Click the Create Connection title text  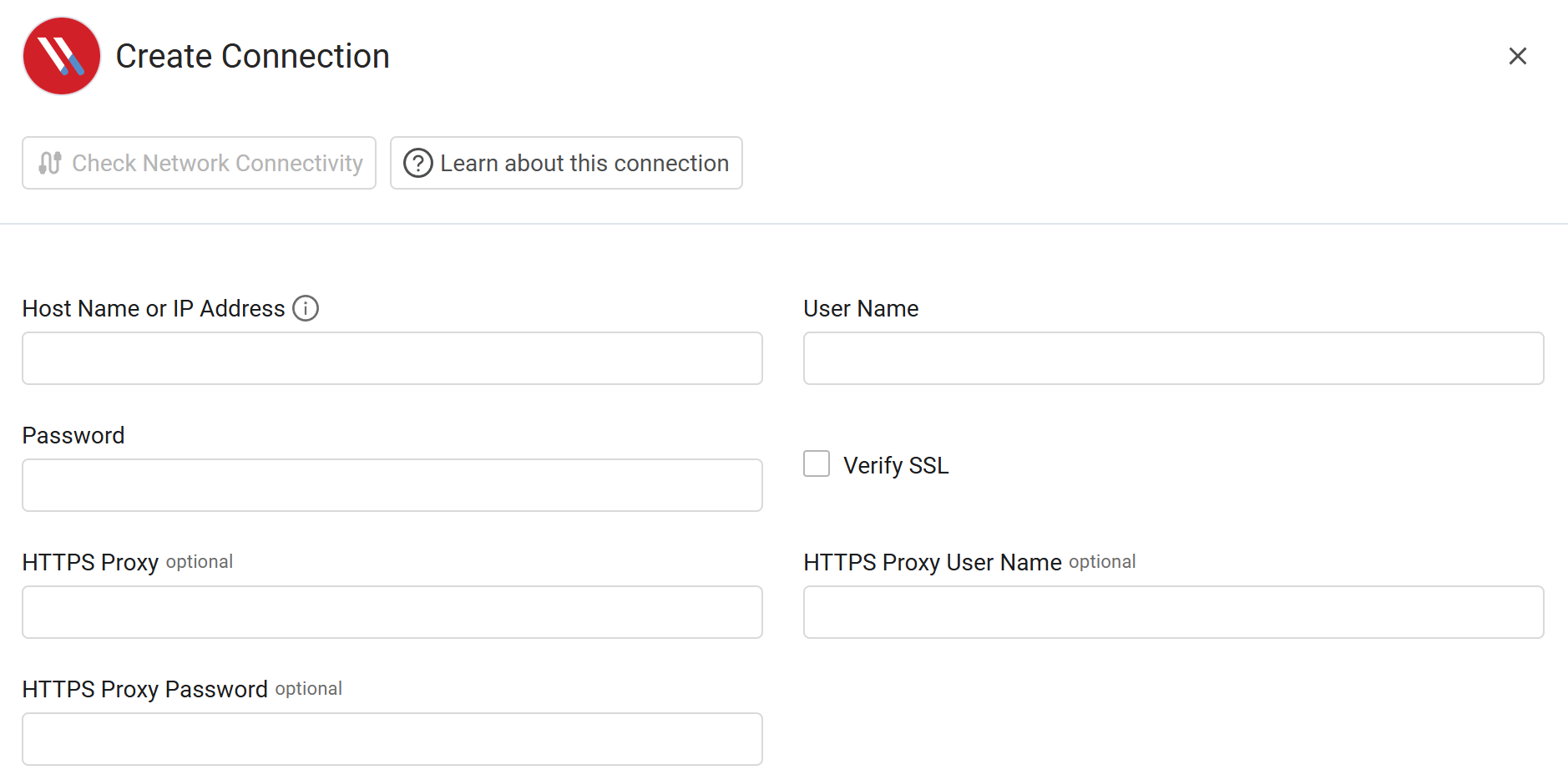(252, 56)
